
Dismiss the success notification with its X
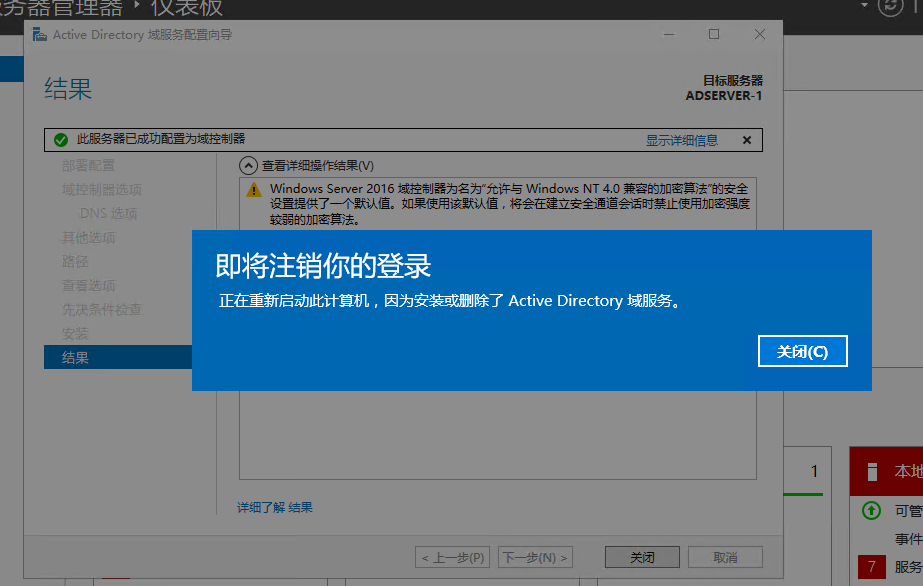[x=747, y=140]
